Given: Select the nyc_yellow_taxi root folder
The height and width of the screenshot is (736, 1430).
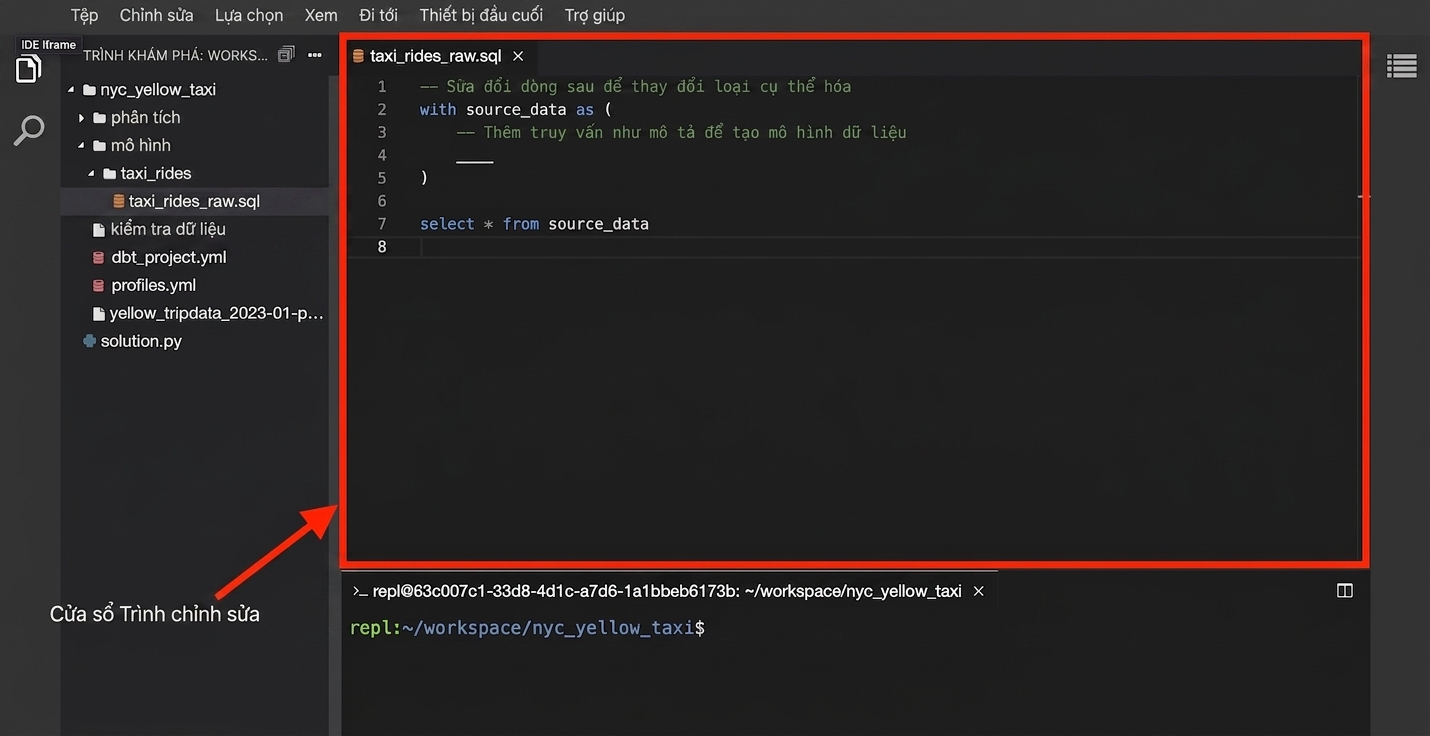Looking at the screenshot, I should (158, 89).
